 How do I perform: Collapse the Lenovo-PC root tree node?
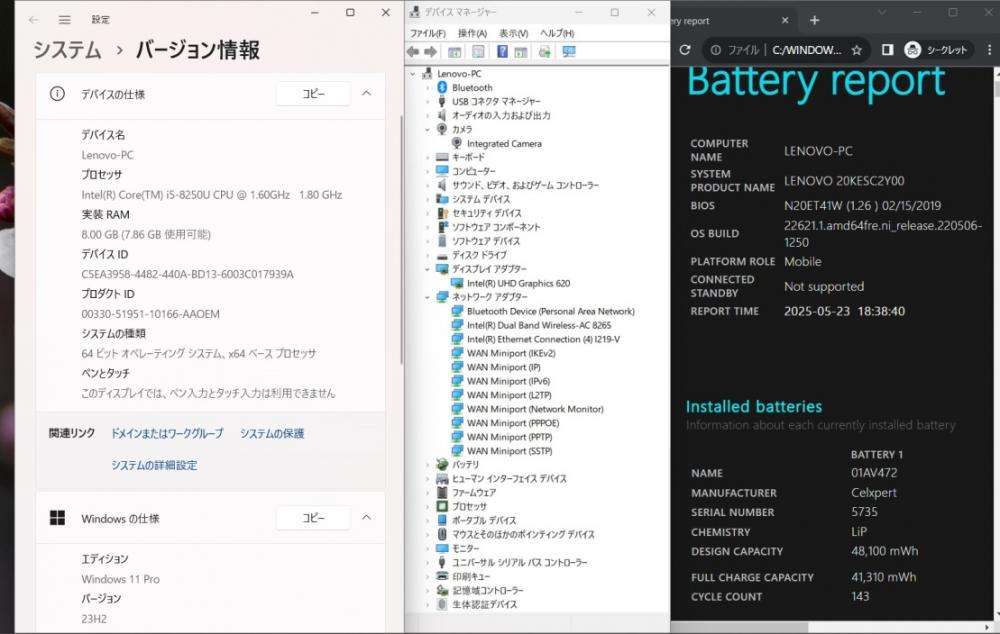pyautogui.click(x=413, y=74)
